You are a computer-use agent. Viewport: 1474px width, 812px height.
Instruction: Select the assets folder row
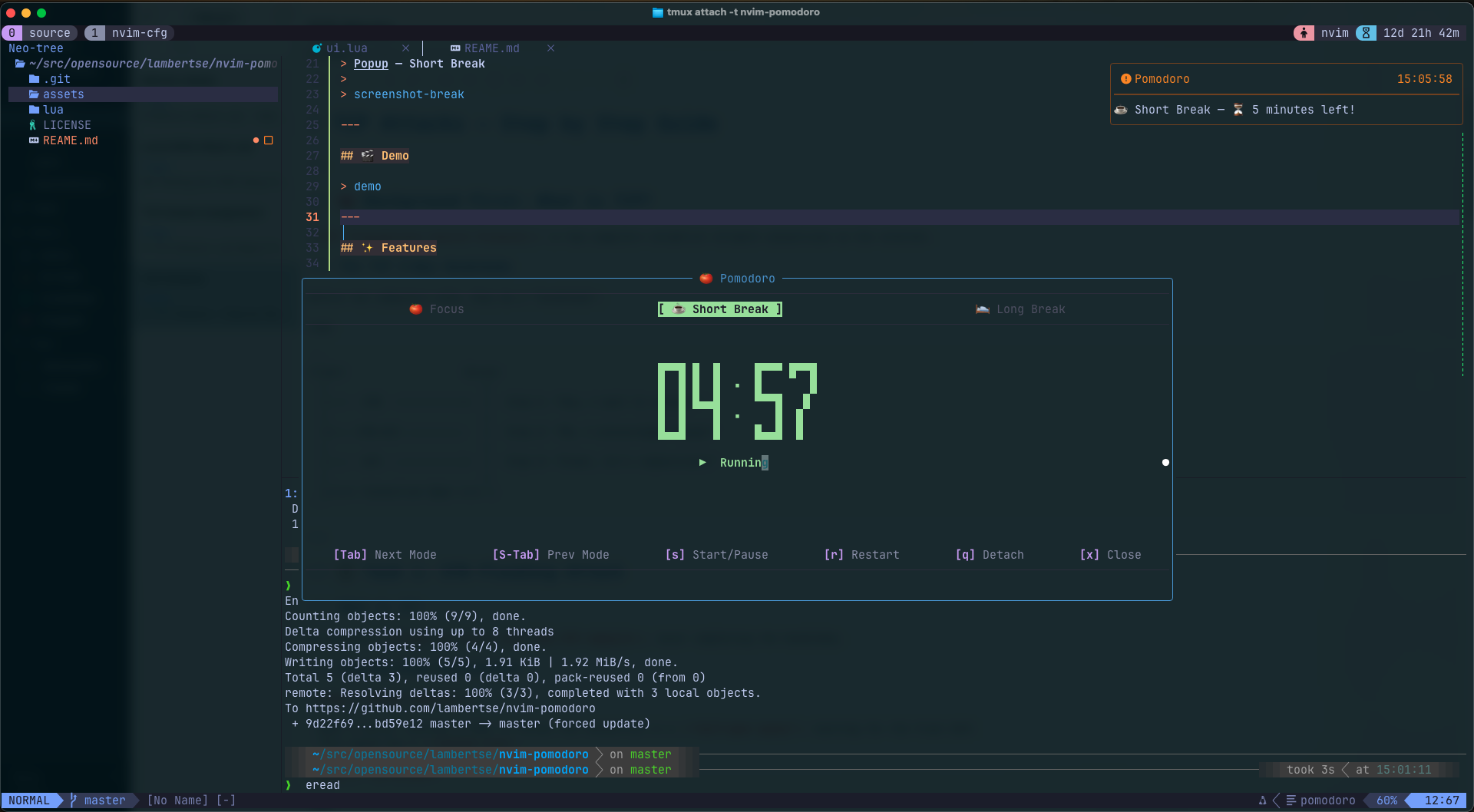click(143, 94)
